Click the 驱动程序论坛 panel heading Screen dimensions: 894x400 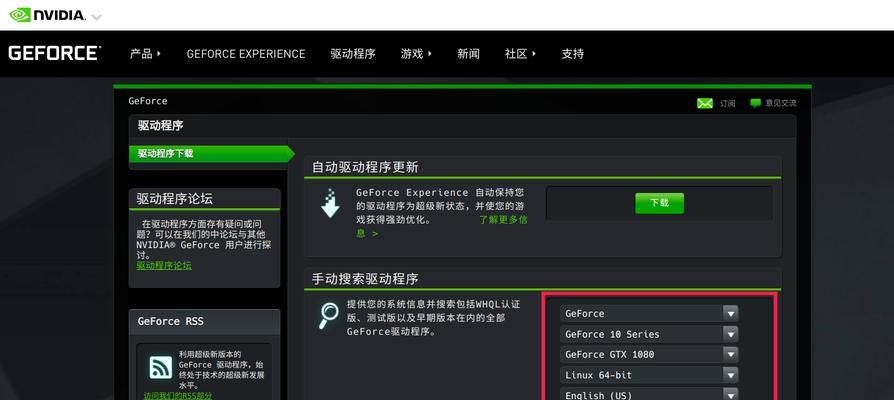click(x=174, y=199)
